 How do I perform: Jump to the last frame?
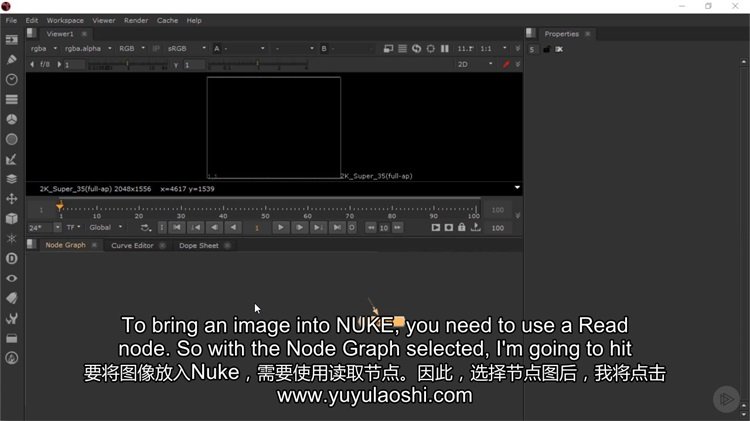click(x=337, y=227)
